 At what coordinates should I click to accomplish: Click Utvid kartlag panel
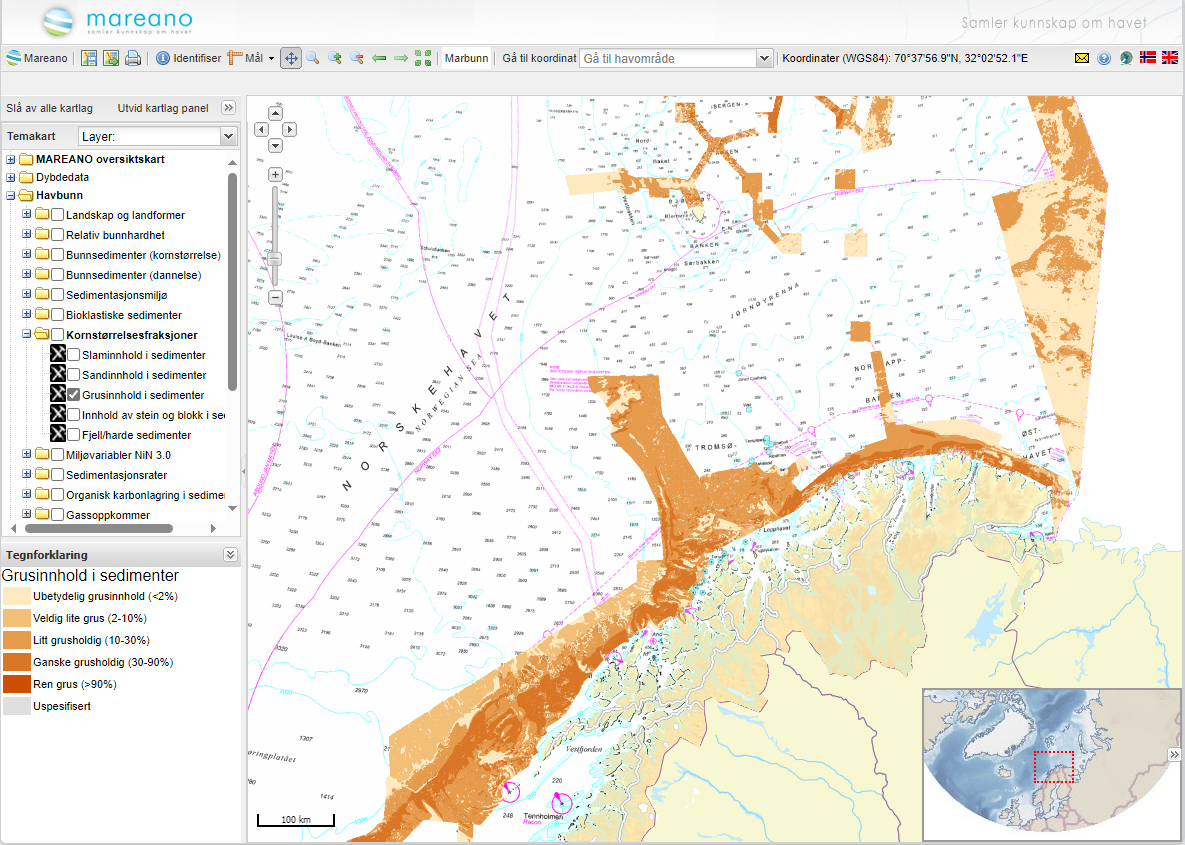162,108
